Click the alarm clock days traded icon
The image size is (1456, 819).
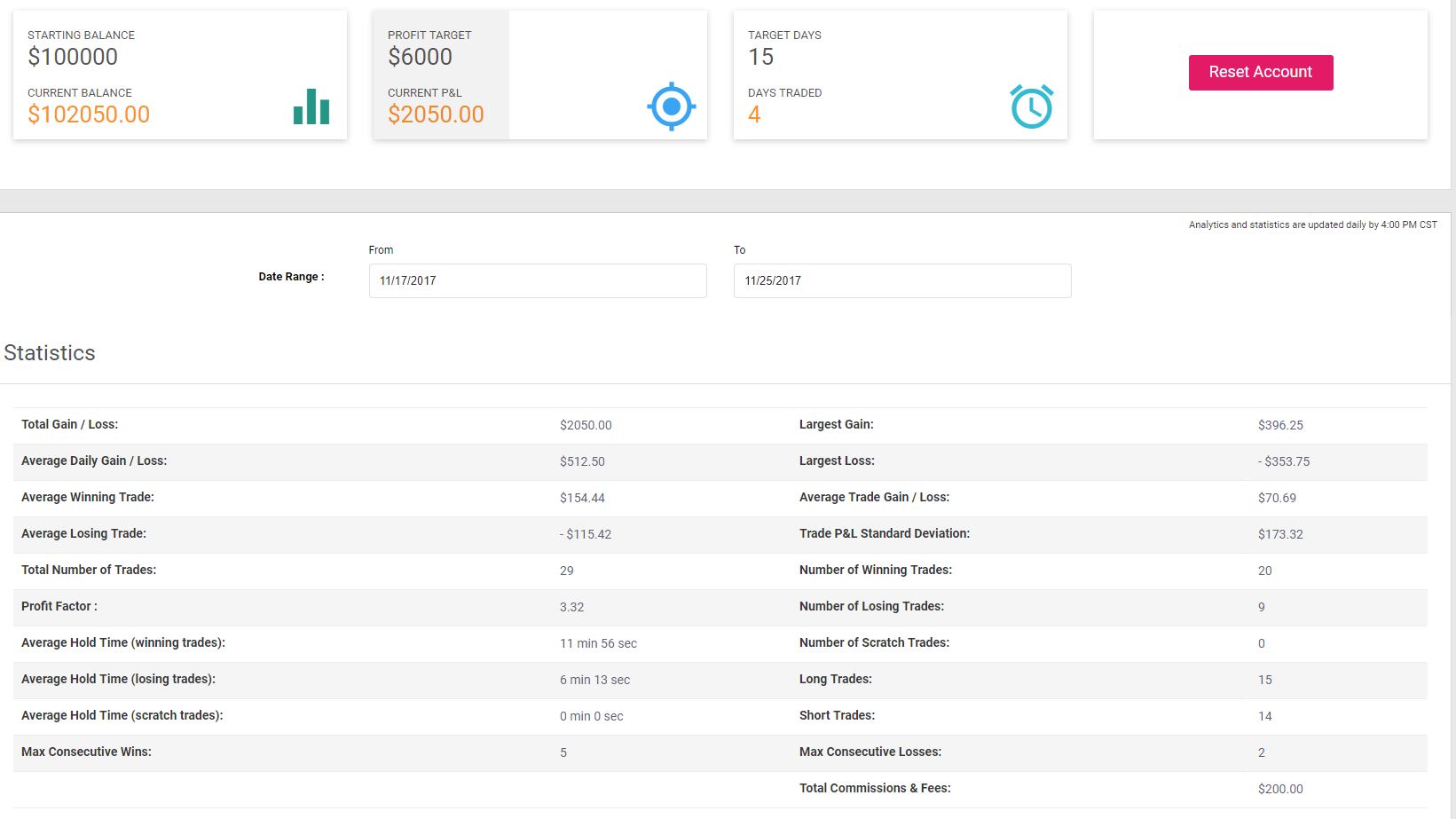1032,106
